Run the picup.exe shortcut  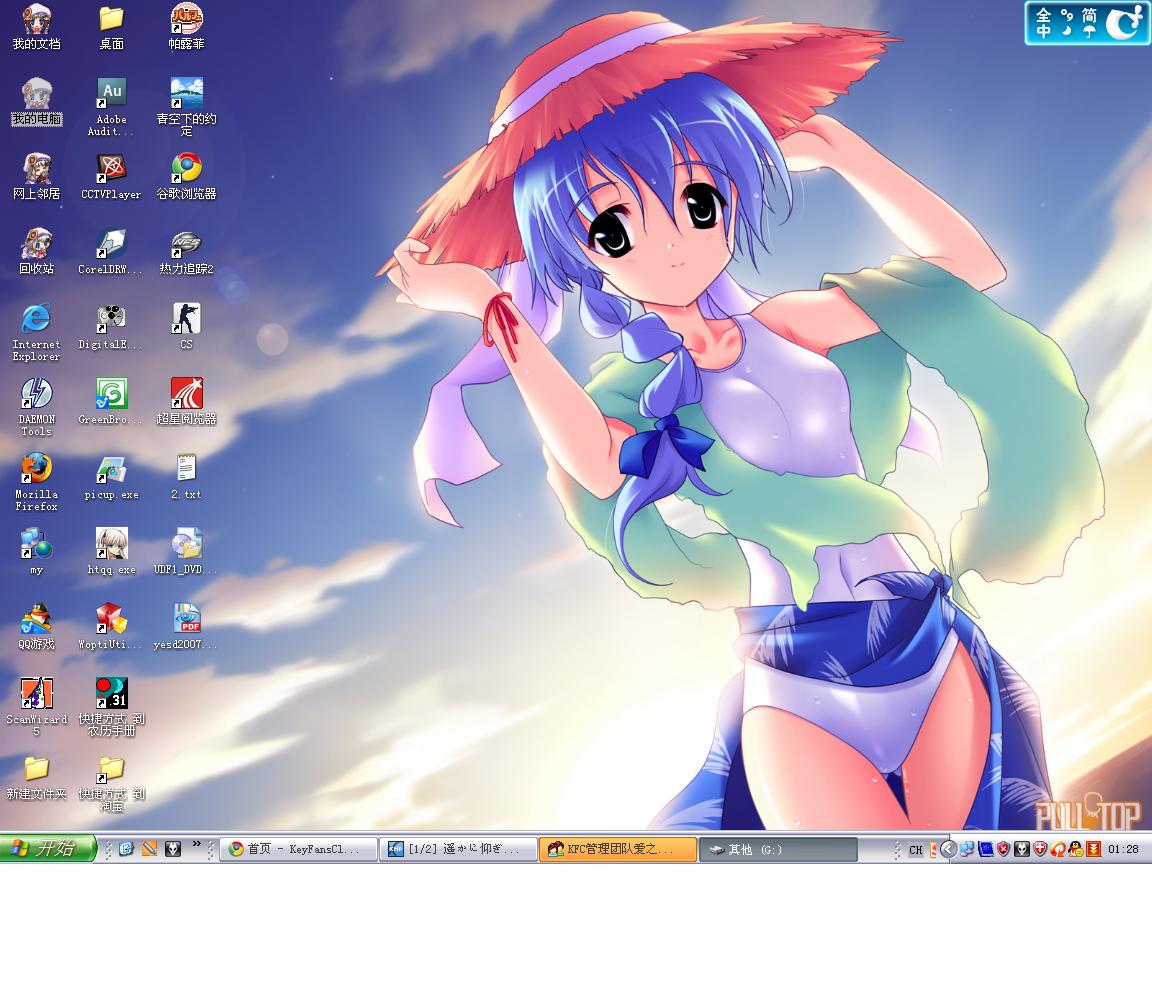pyautogui.click(x=112, y=477)
